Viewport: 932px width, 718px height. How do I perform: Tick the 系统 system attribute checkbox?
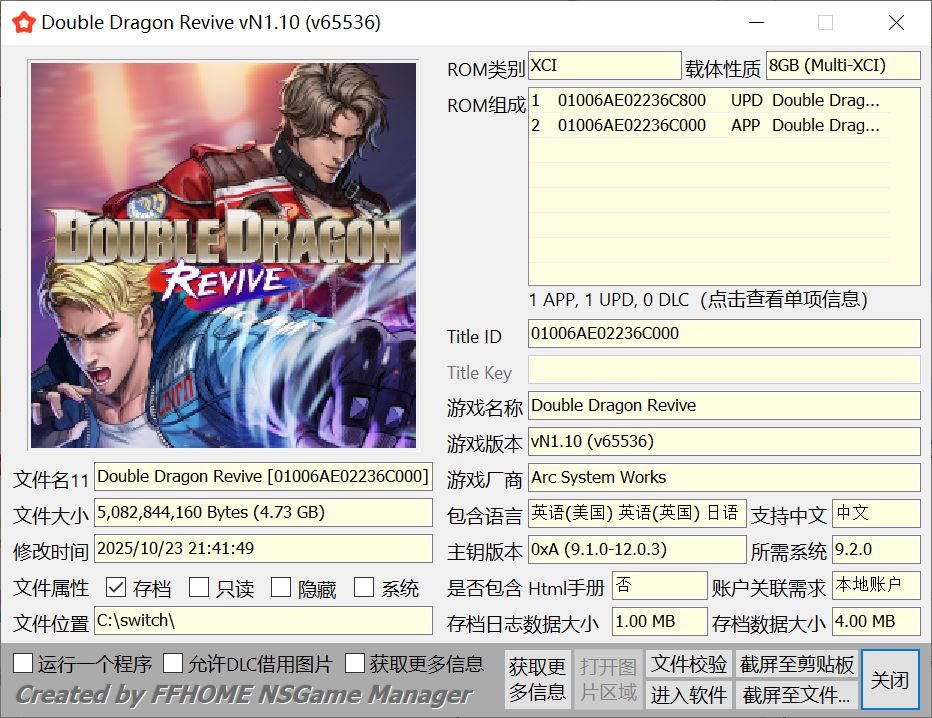(364, 587)
